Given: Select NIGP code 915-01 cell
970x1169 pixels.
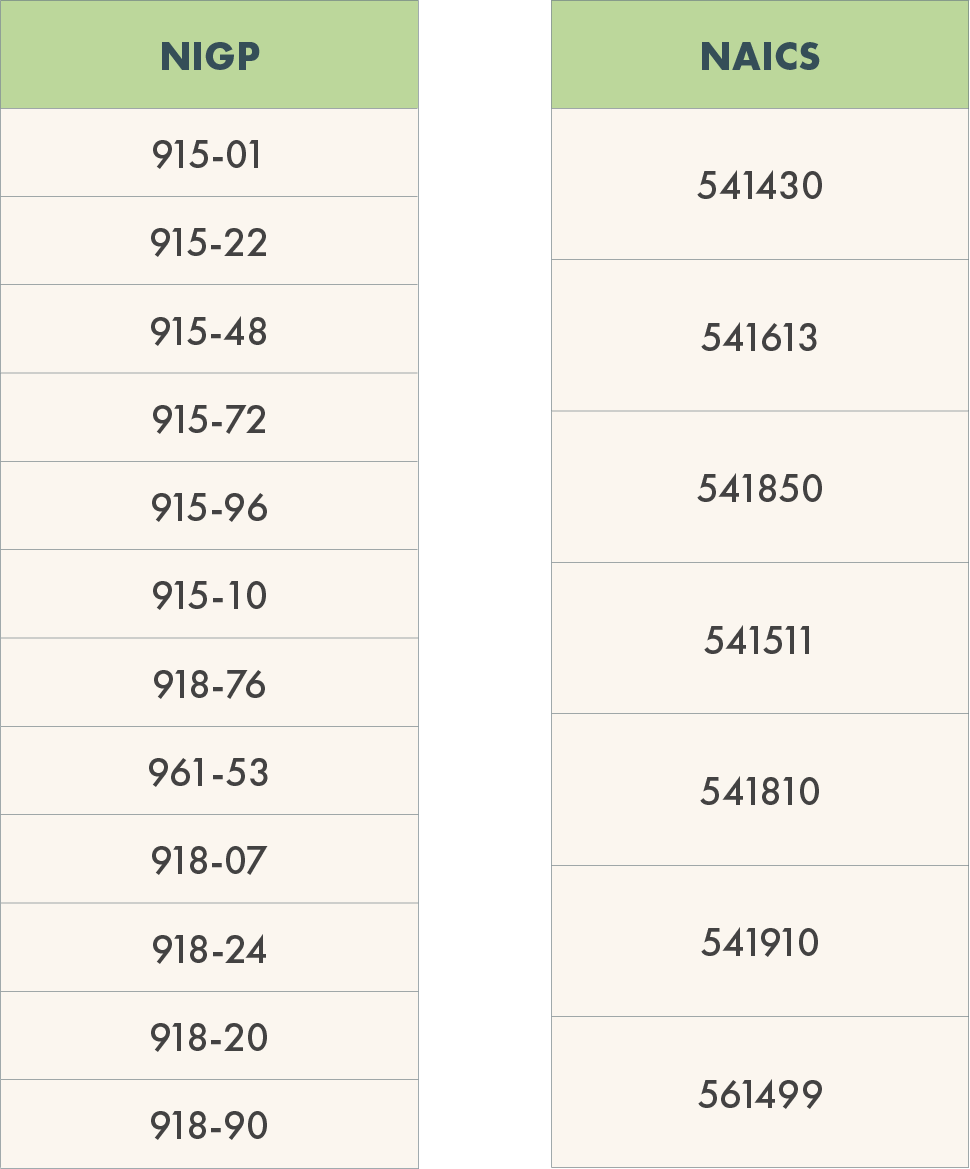Looking at the screenshot, I should [x=210, y=153].
